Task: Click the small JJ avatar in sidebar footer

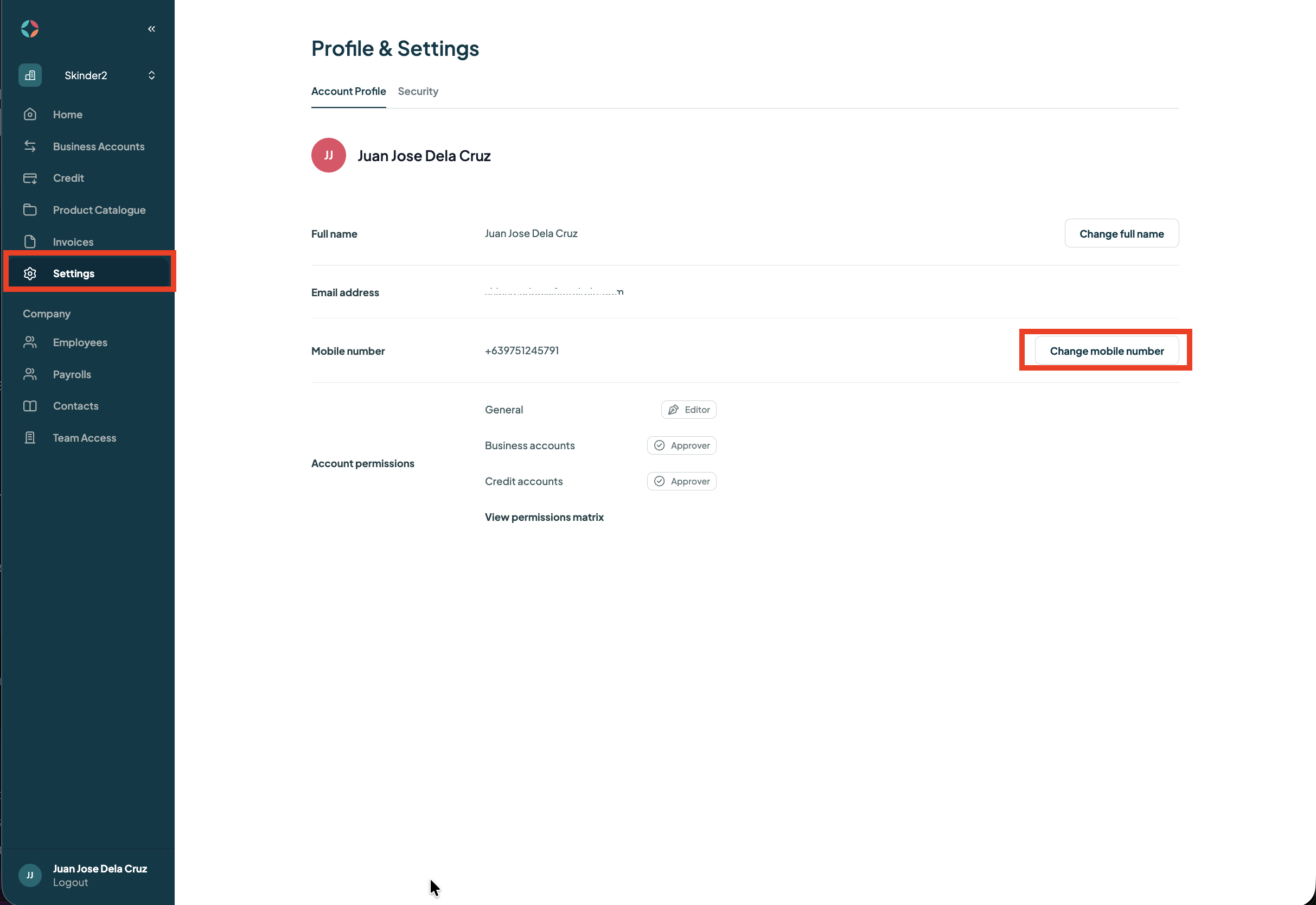Action: click(x=30, y=875)
